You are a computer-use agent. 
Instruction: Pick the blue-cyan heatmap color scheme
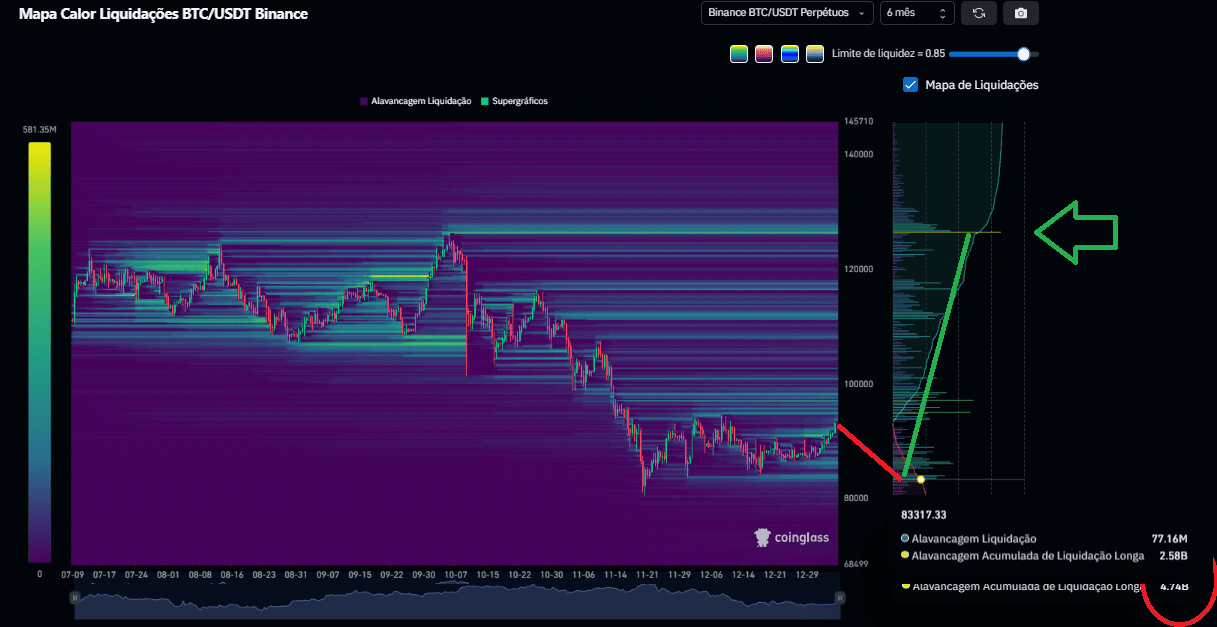click(x=790, y=54)
